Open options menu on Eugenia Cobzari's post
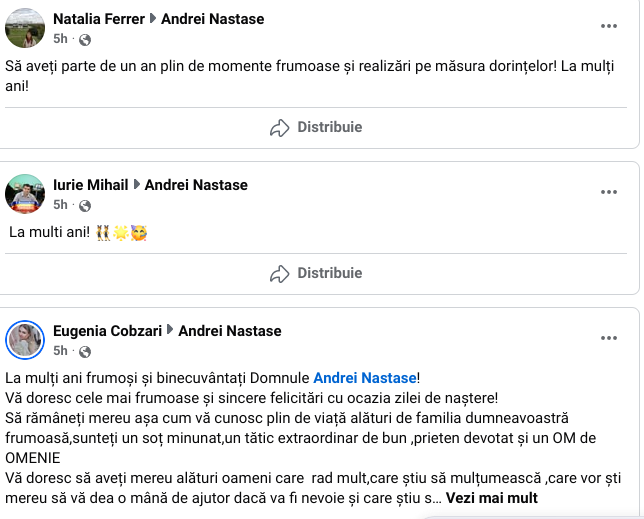The height and width of the screenshot is (519, 644). tap(609, 337)
